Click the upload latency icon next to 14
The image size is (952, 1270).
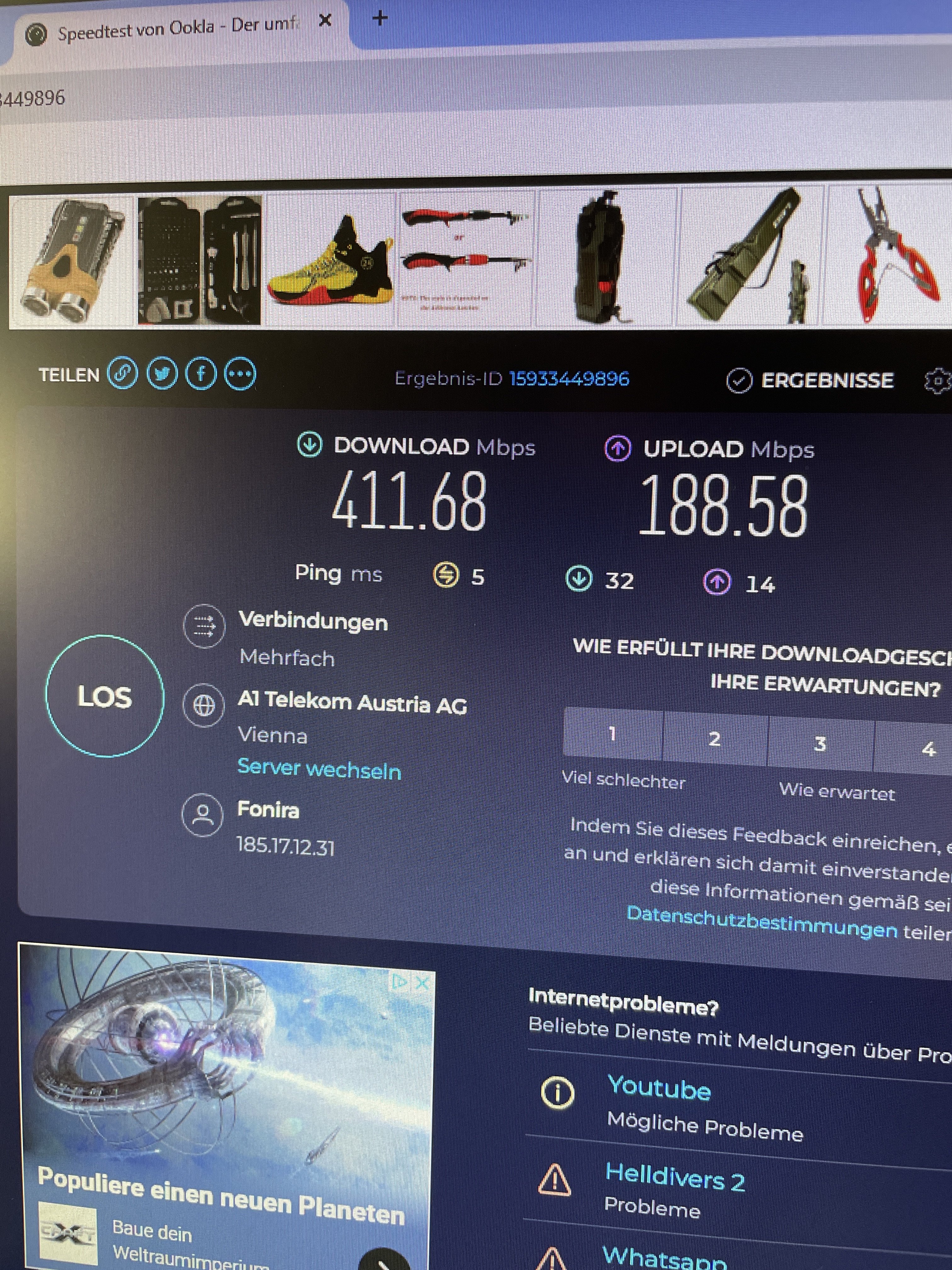coord(717,582)
